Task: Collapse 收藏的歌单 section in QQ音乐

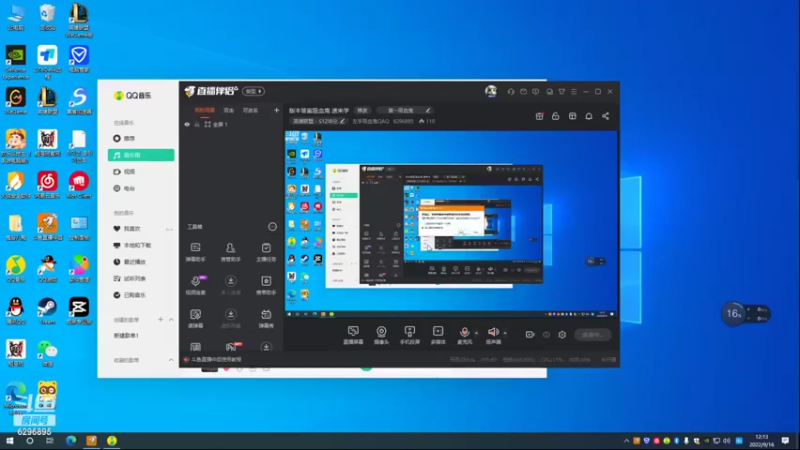Action: tap(171, 360)
